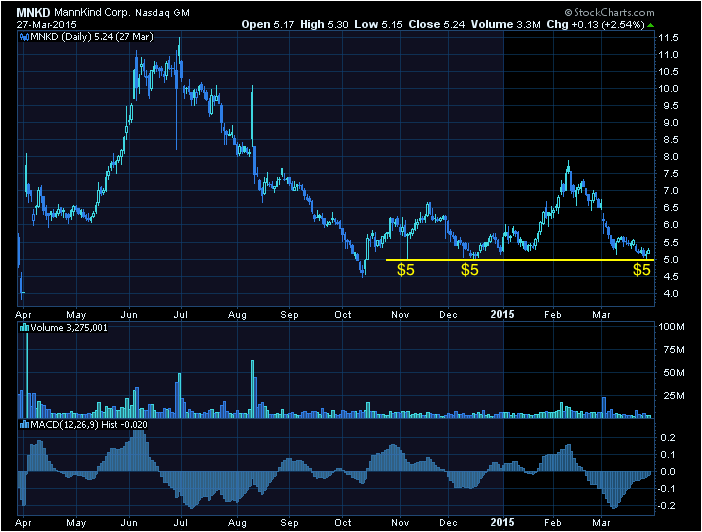Viewport: 702px width, 532px height.
Task: Click the MACD(12,26,9) Hist -0.020 legend
Action: coord(89,425)
